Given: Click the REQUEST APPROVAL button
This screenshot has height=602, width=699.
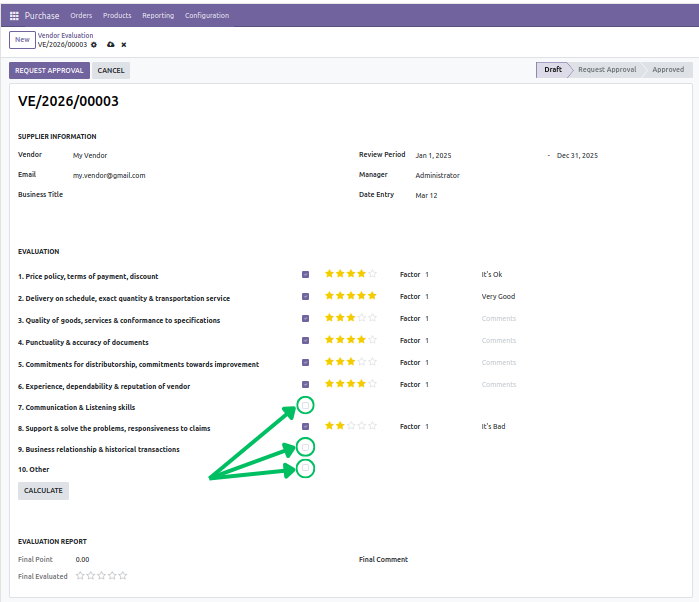Looking at the screenshot, I should tap(49, 70).
